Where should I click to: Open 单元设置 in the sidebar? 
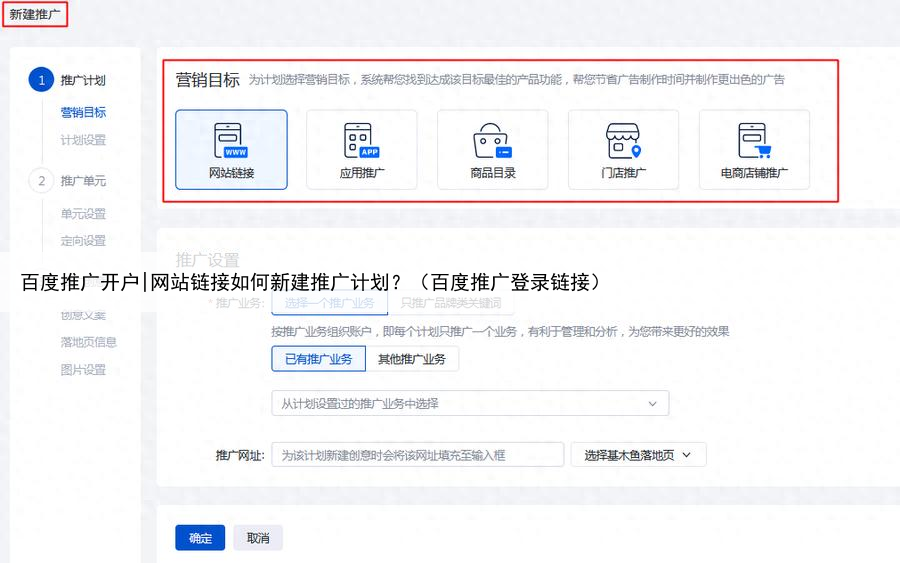pyautogui.click(x=83, y=214)
